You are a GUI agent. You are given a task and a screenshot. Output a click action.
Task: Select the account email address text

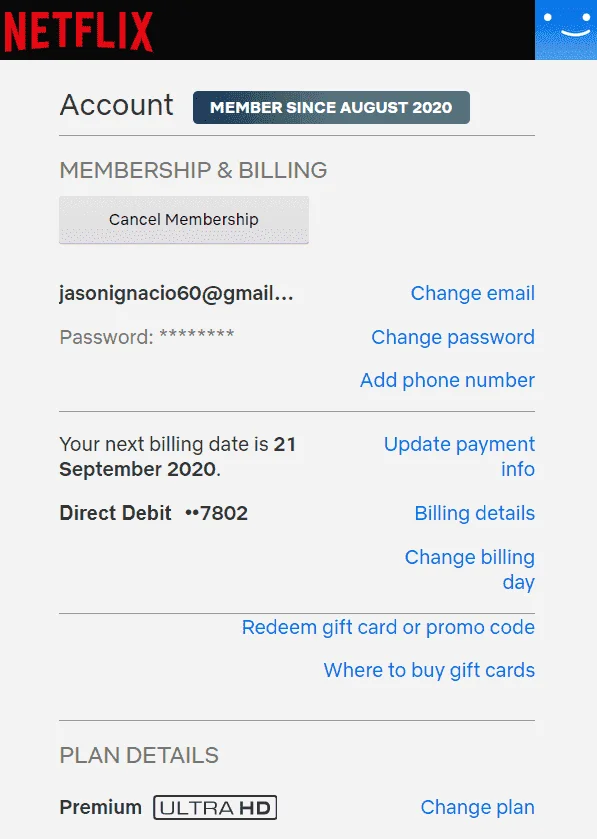(176, 293)
